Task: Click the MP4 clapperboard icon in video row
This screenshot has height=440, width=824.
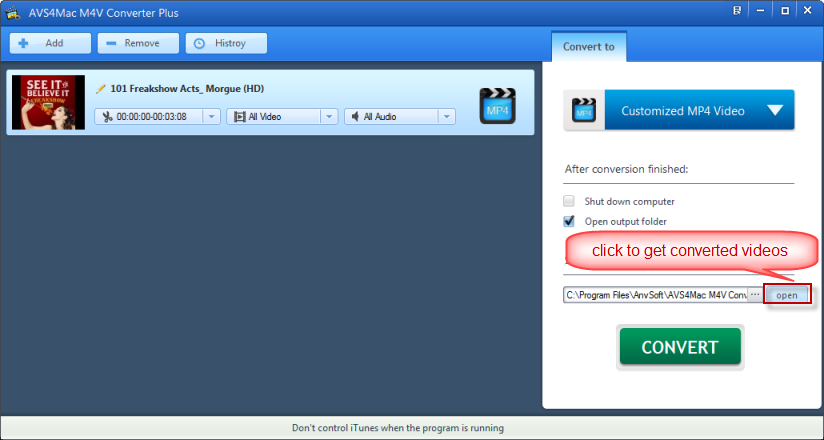Action: tap(497, 106)
